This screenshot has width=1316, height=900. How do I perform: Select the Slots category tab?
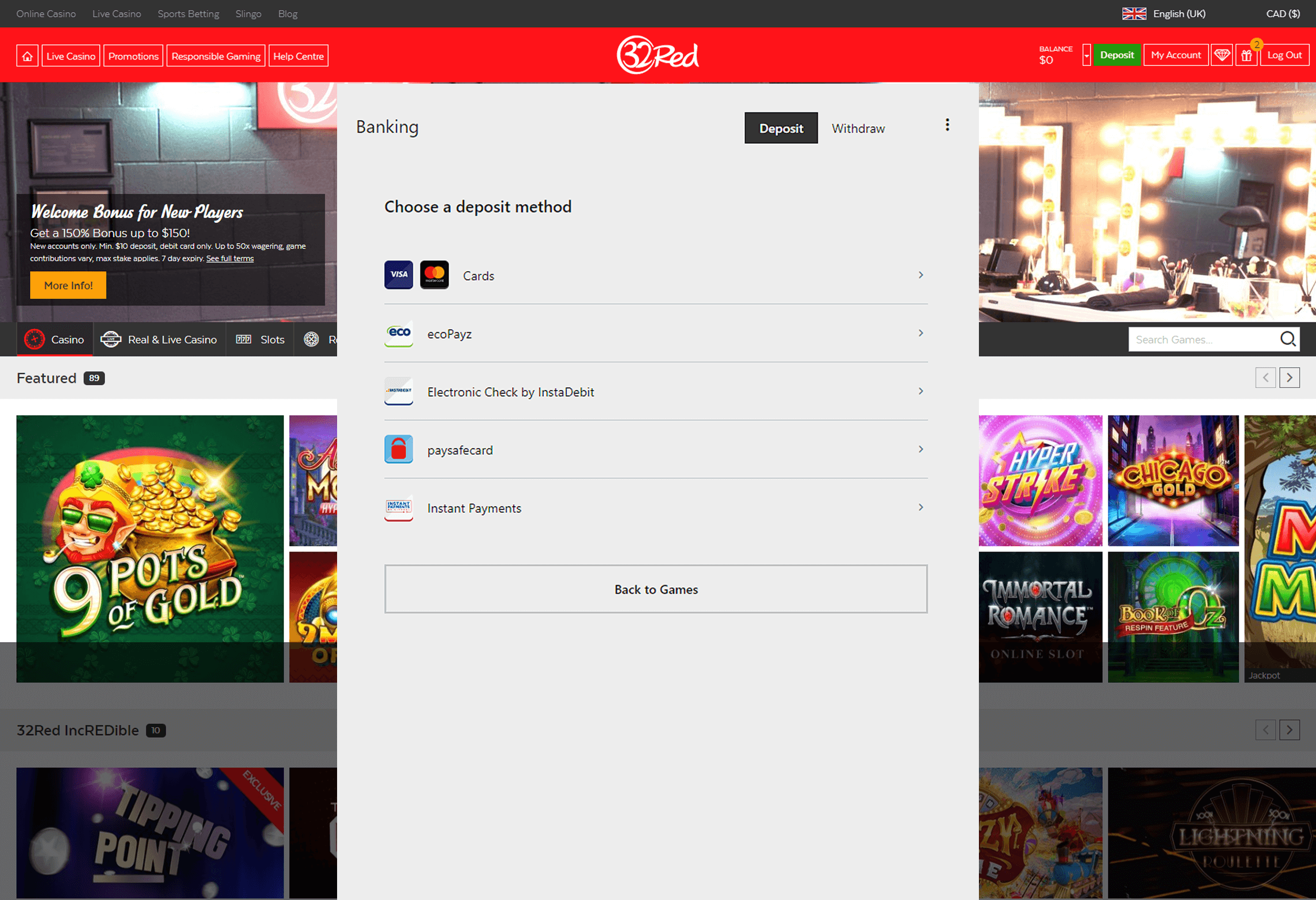pyautogui.click(x=260, y=339)
